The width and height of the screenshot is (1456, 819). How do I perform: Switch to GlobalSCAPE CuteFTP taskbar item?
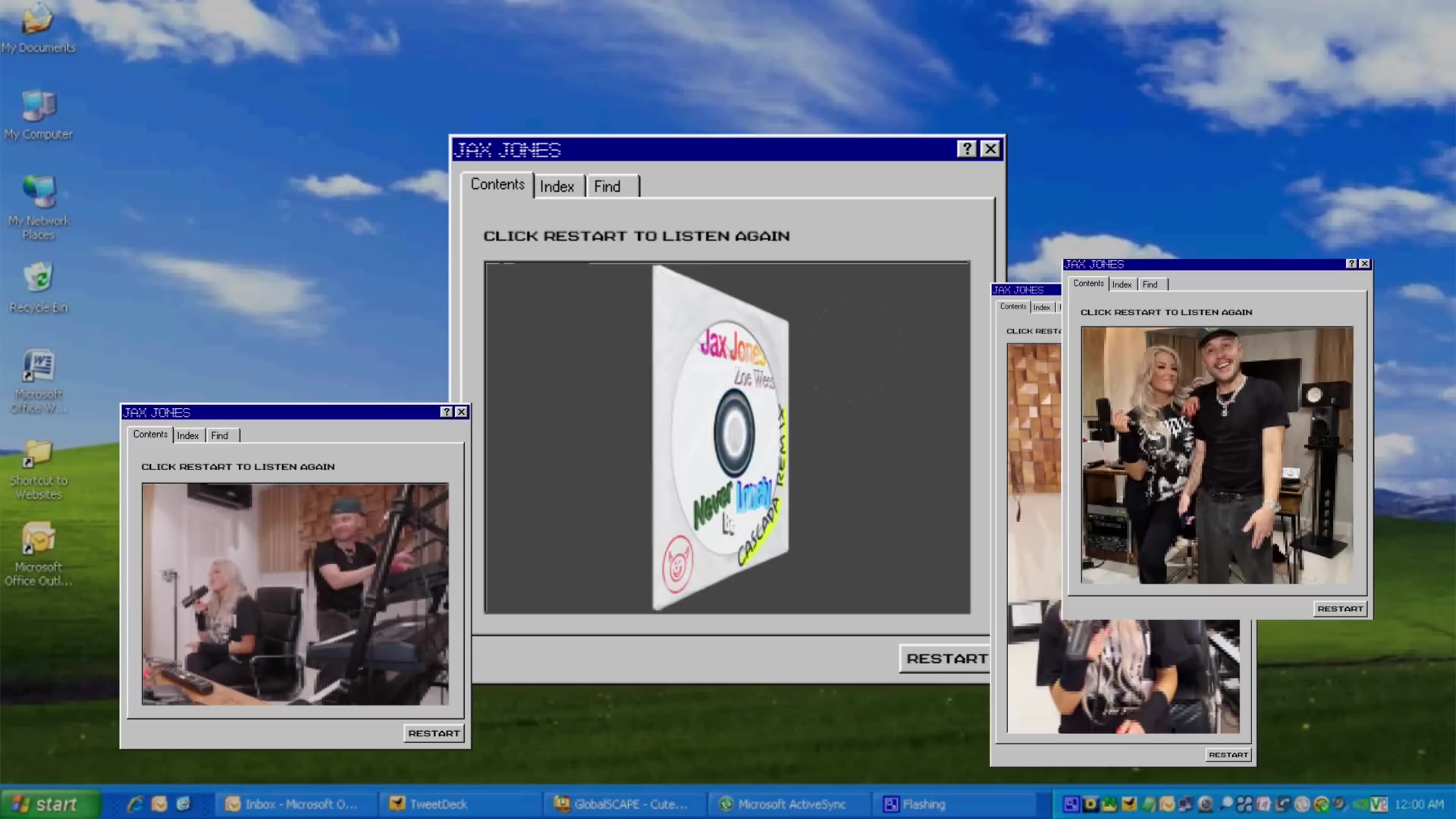pos(623,804)
